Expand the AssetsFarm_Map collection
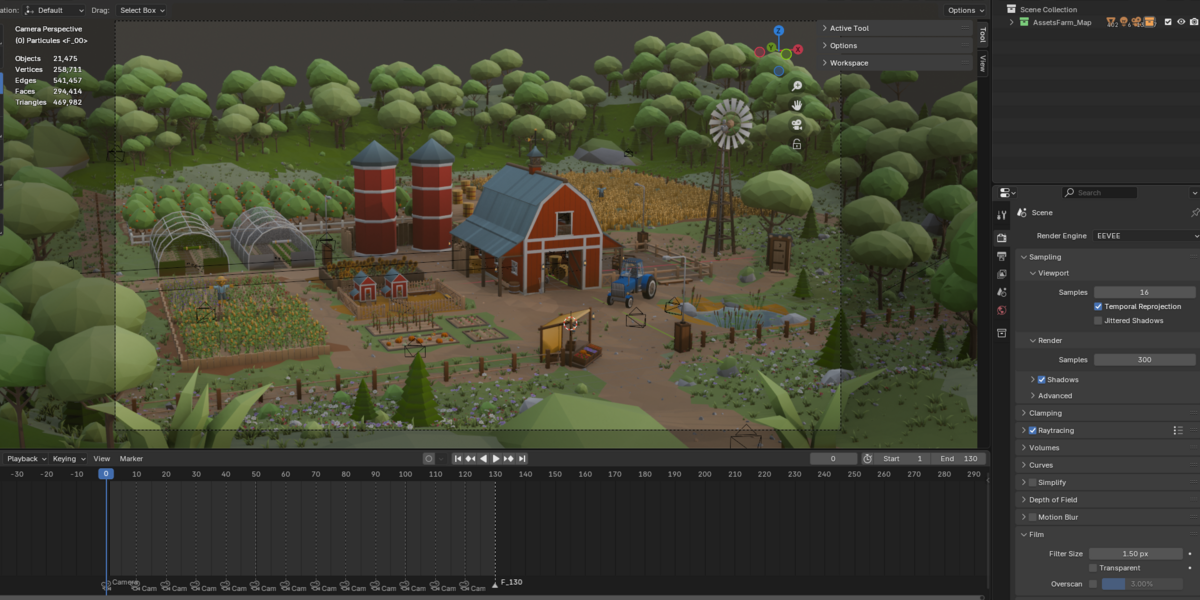 (x=1011, y=22)
